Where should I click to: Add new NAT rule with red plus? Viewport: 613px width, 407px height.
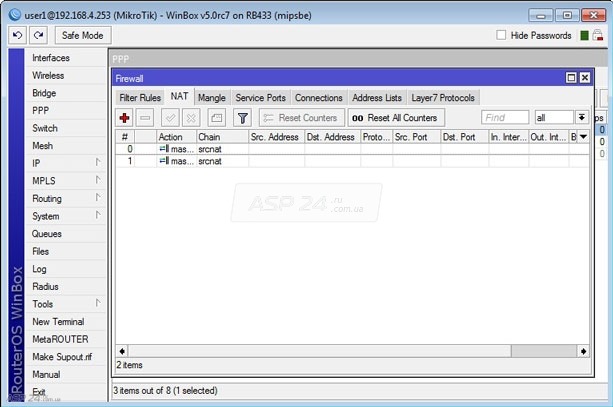click(x=125, y=118)
